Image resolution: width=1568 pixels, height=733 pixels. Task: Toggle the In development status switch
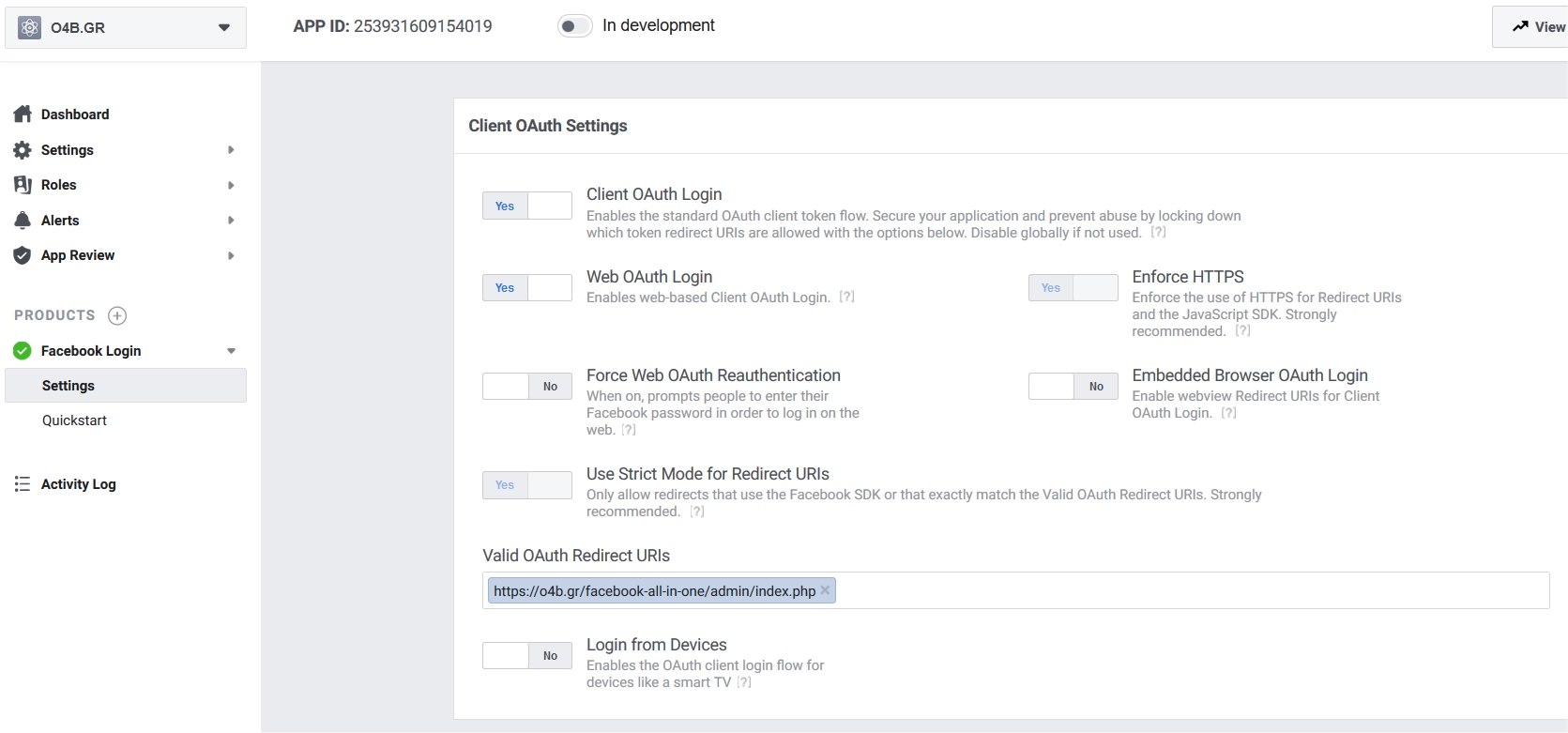tap(574, 26)
